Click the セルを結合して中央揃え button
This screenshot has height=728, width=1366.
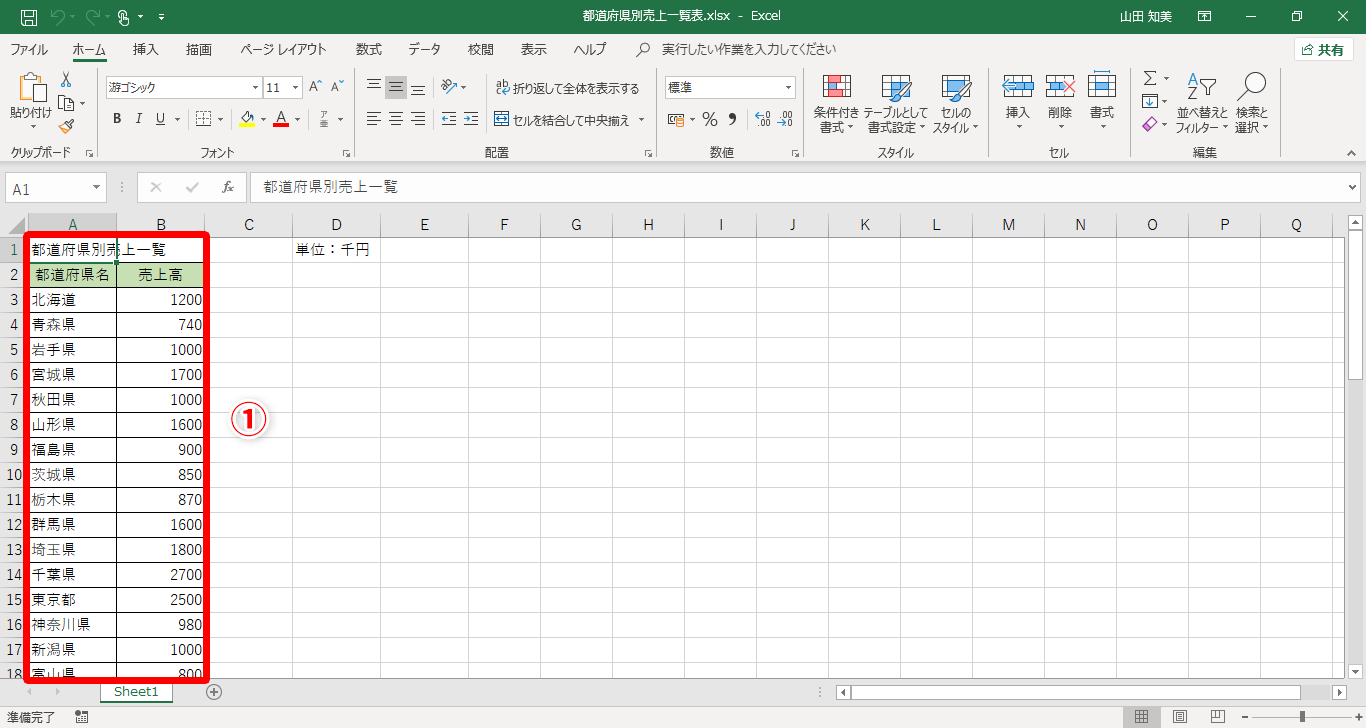[563, 120]
